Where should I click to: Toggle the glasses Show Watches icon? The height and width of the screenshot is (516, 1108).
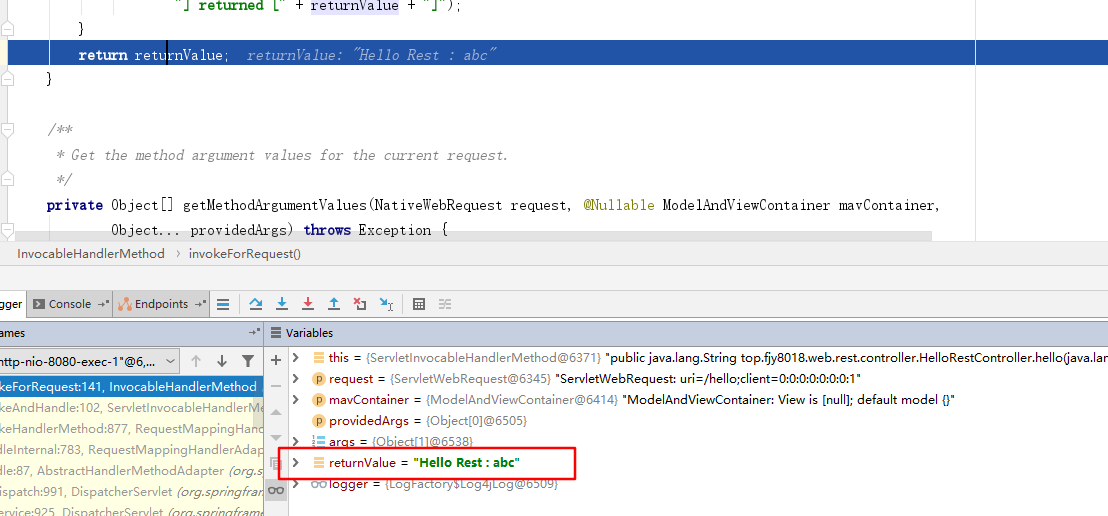pos(276,488)
